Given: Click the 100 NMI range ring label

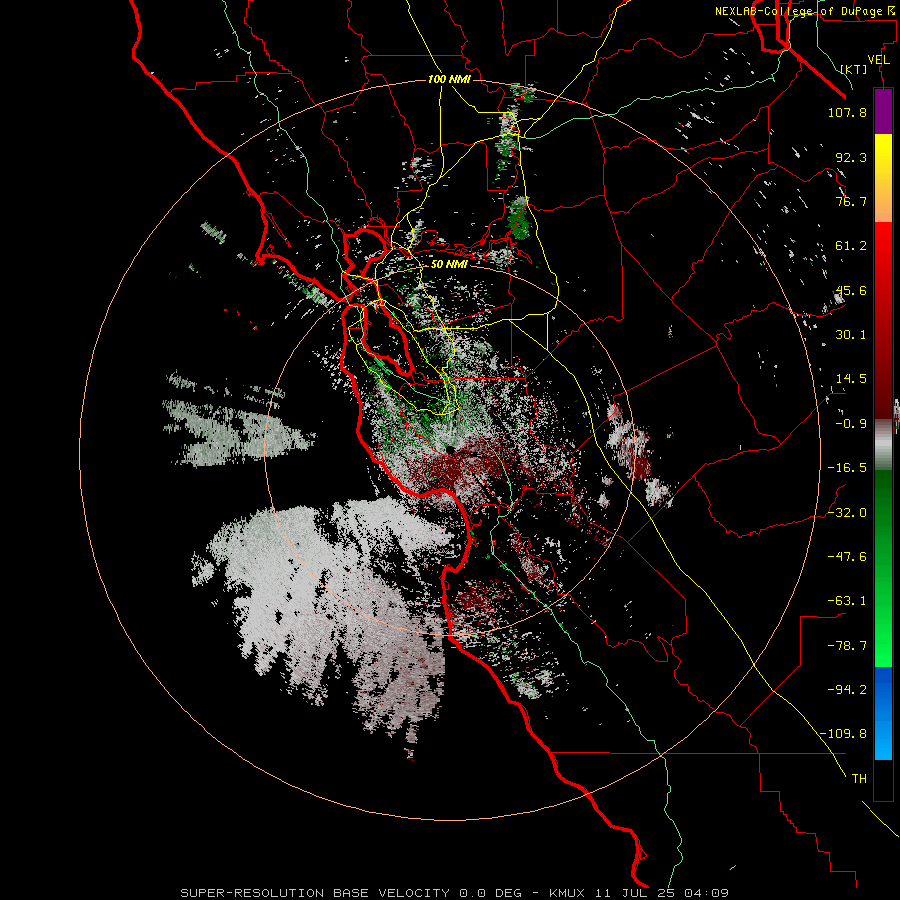Looking at the screenshot, I should (449, 79).
